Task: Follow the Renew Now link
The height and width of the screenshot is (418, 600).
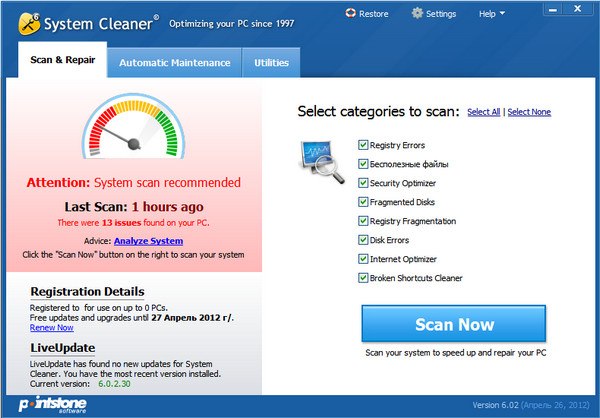Action: point(51,327)
